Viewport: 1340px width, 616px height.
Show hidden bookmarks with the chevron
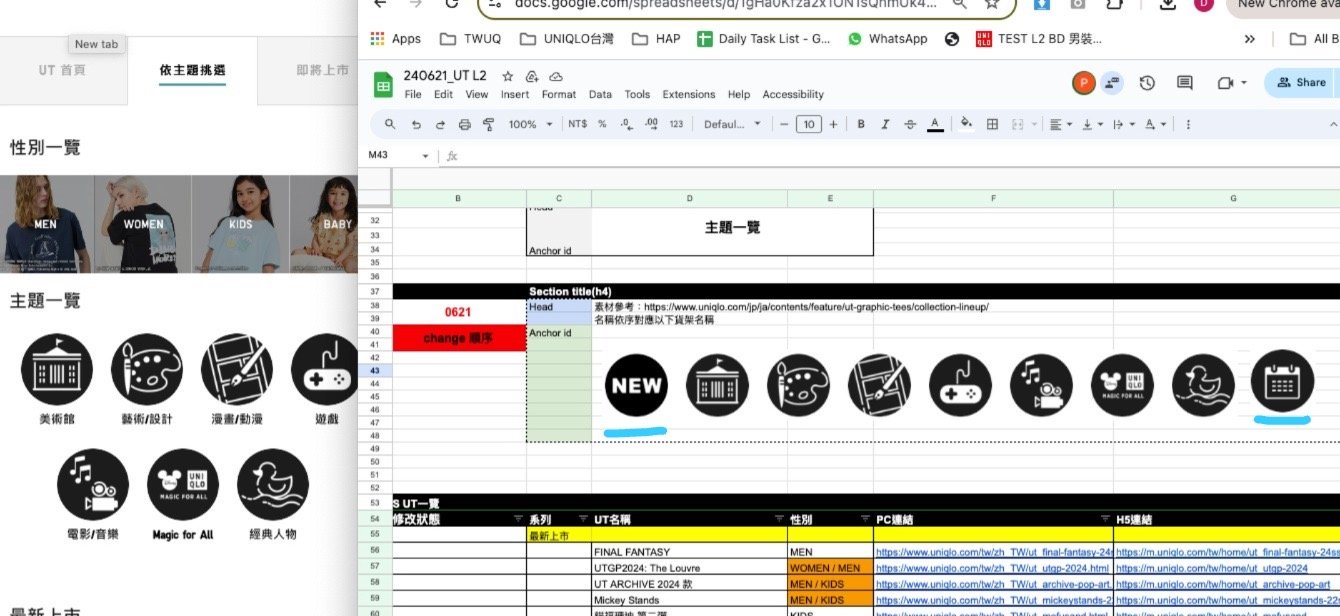click(1249, 39)
